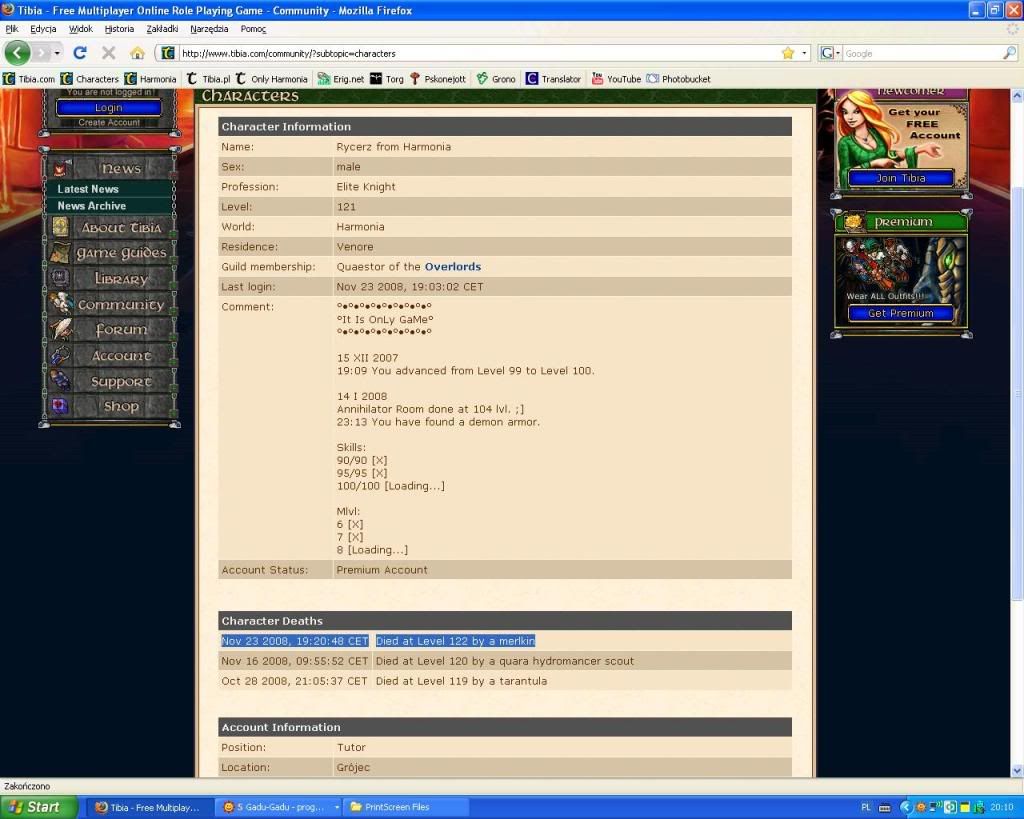The width and height of the screenshot is (1024, 819).
Task: Click the 20:10 system clock
Action: pos(1002,807)
